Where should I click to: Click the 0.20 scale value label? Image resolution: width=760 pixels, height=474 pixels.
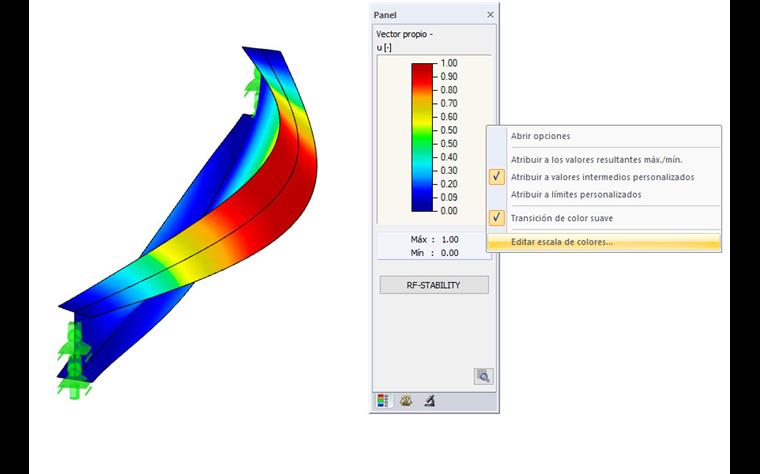(449, 184)
